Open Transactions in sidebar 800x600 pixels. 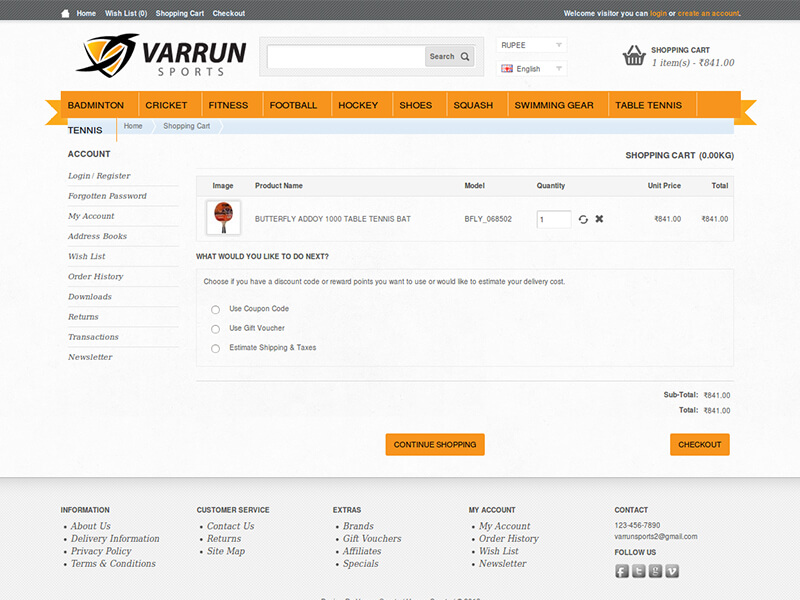(93, 337)
